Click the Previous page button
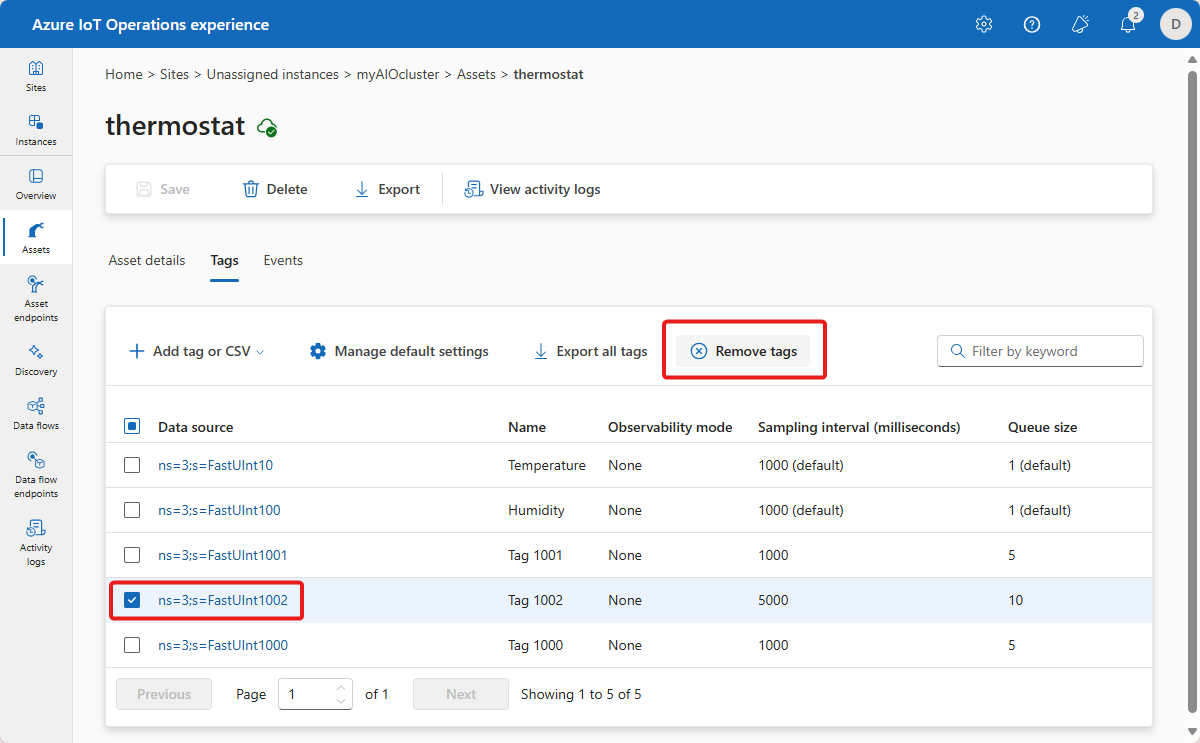Image resolution: width=1200 pixels, height=743 pixels. click(164, 694)
